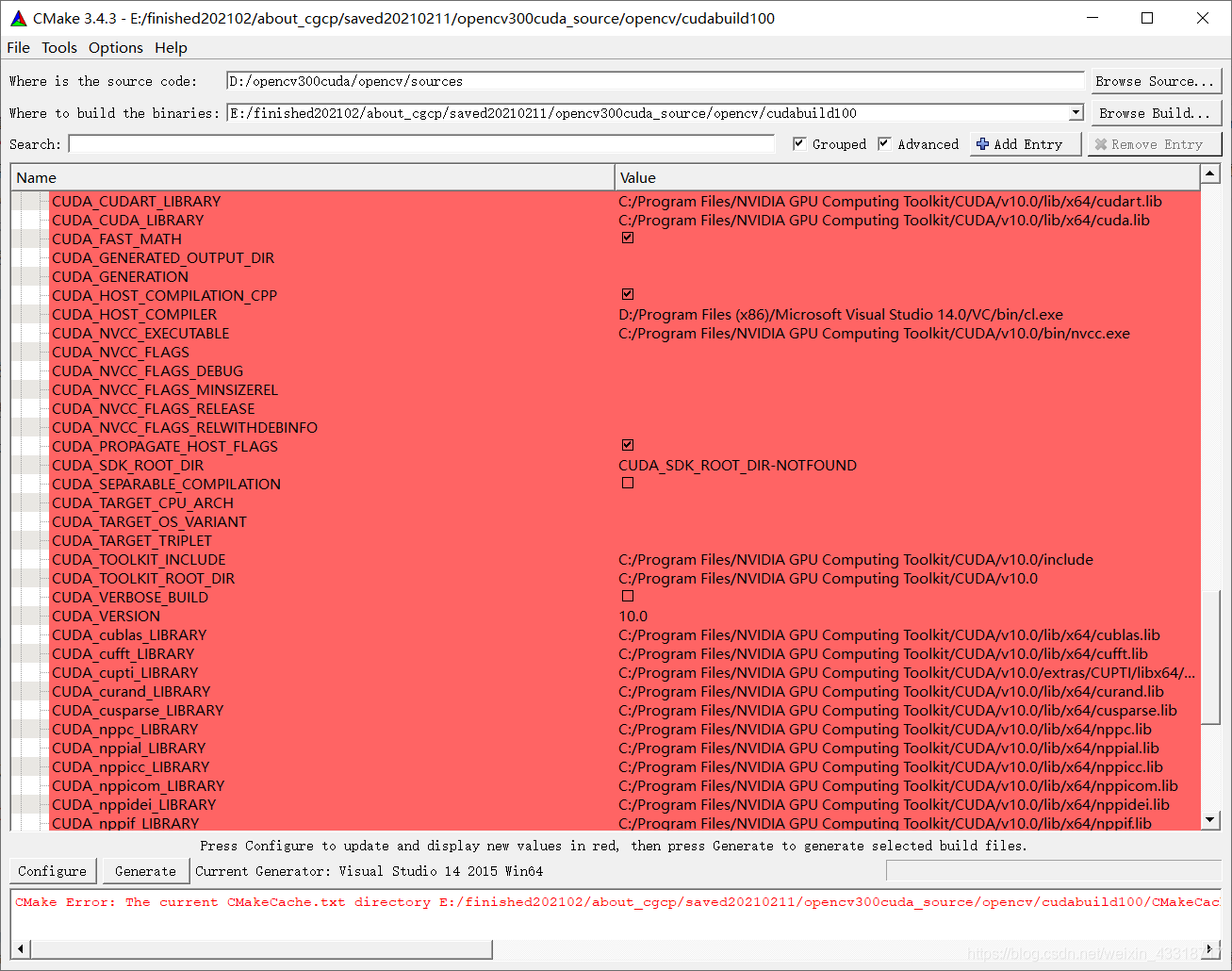
Task: Select the CUDA_GENERATED_OUTPUT_DIR entry
Action: click(163, 257)
